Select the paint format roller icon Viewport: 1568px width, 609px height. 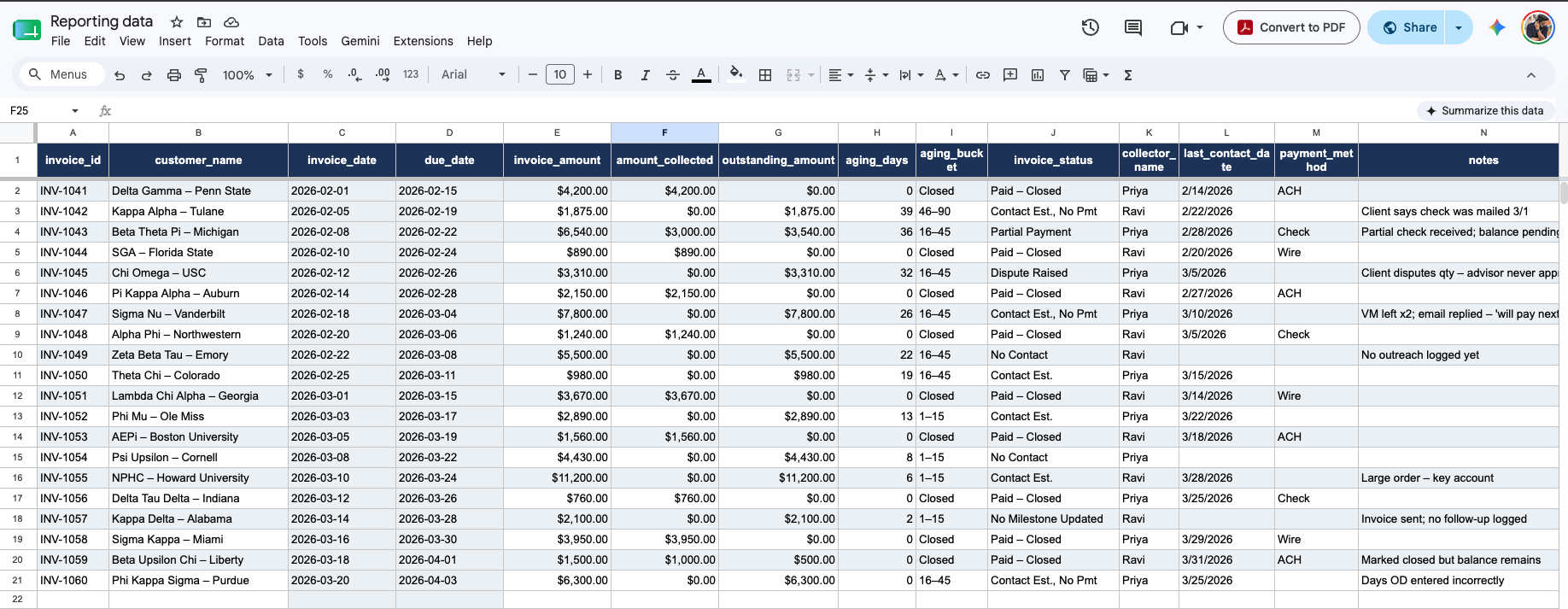202,75
